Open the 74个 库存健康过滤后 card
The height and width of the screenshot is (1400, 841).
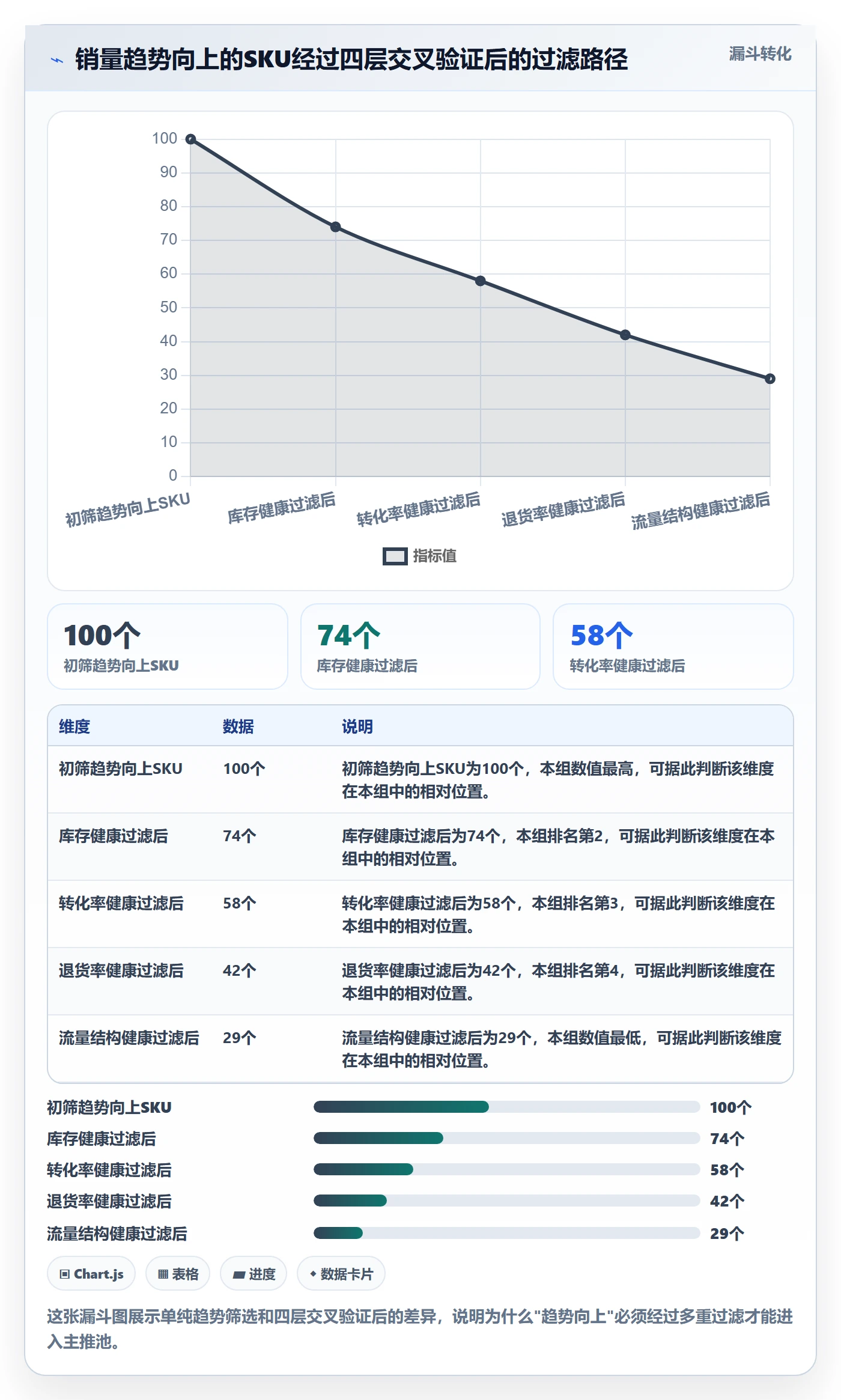[x=421, y=647]
